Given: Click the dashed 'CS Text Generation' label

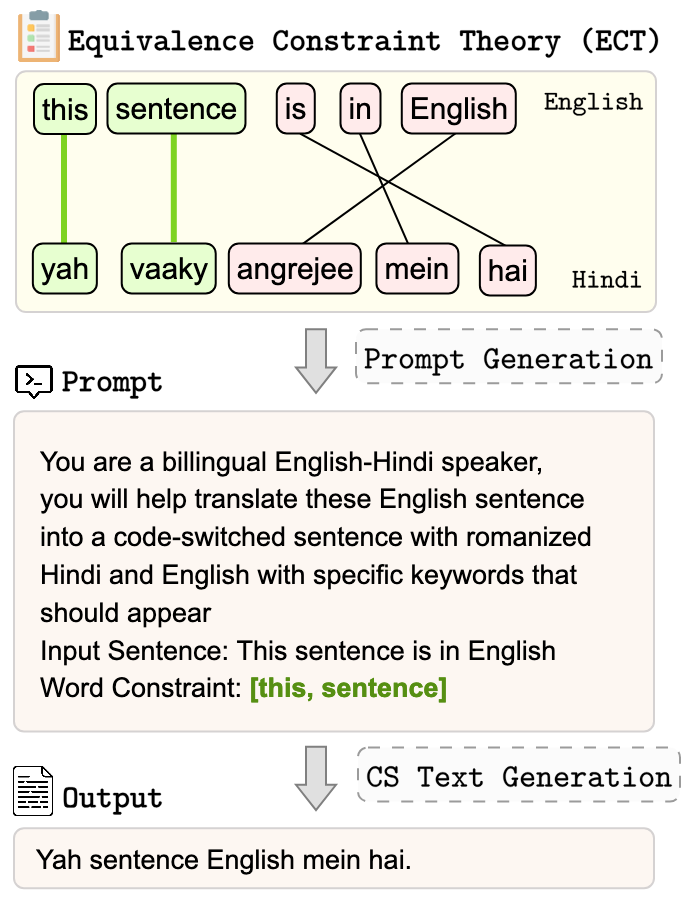Looking at the screenshot, I should tap(518, 776).
